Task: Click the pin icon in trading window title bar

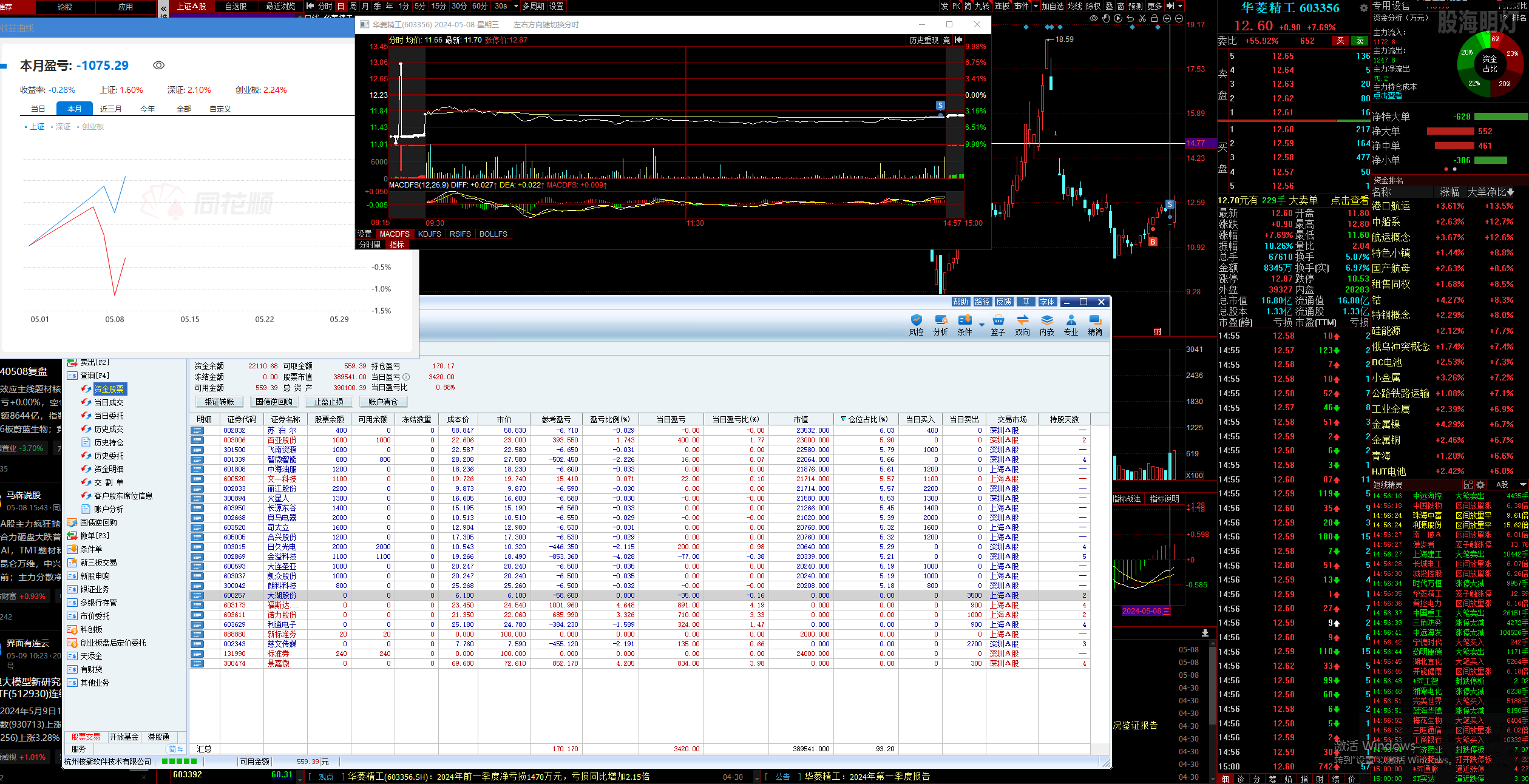Action: (x=1026, y=302)
